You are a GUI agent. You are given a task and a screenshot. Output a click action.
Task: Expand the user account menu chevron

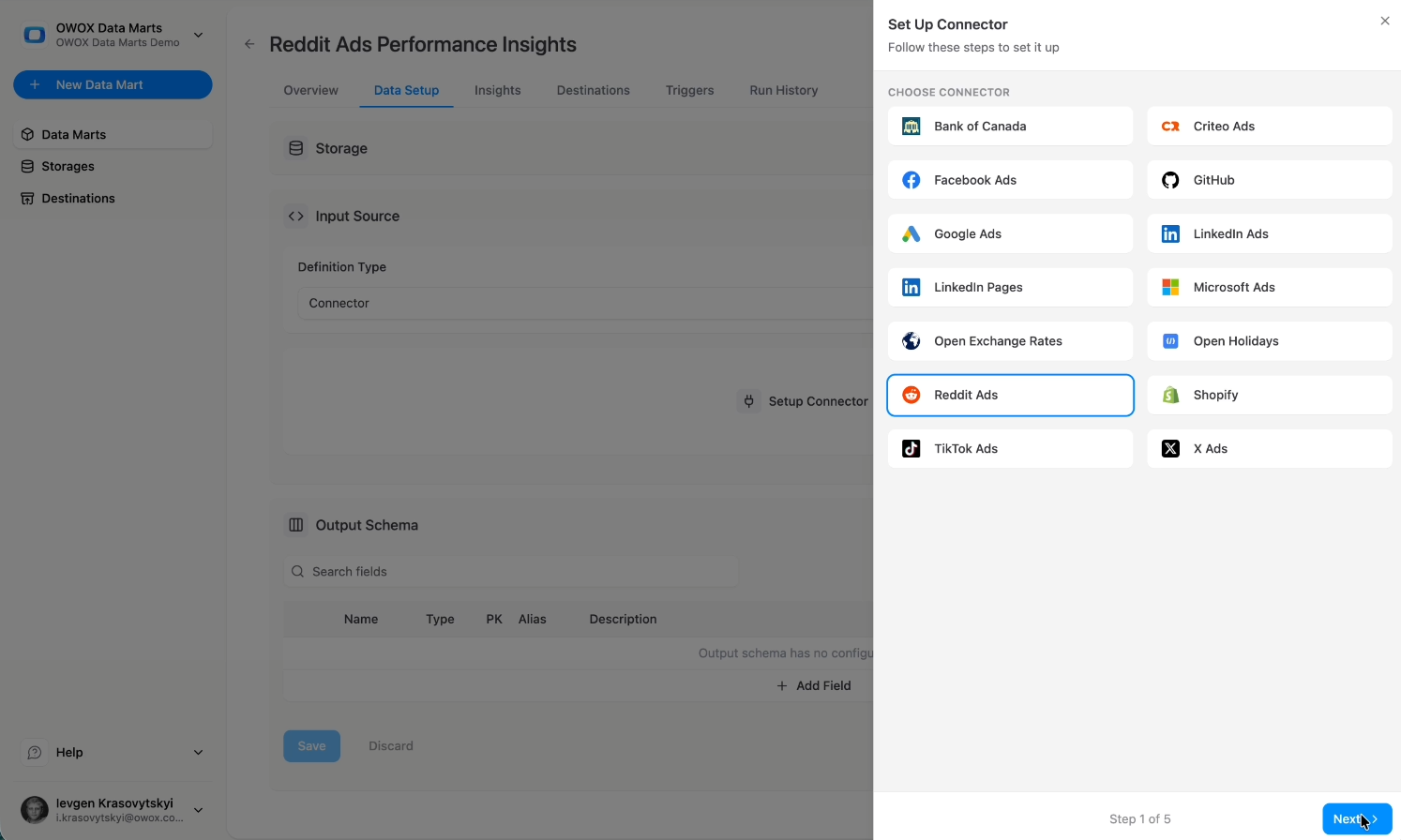point(198,810)
